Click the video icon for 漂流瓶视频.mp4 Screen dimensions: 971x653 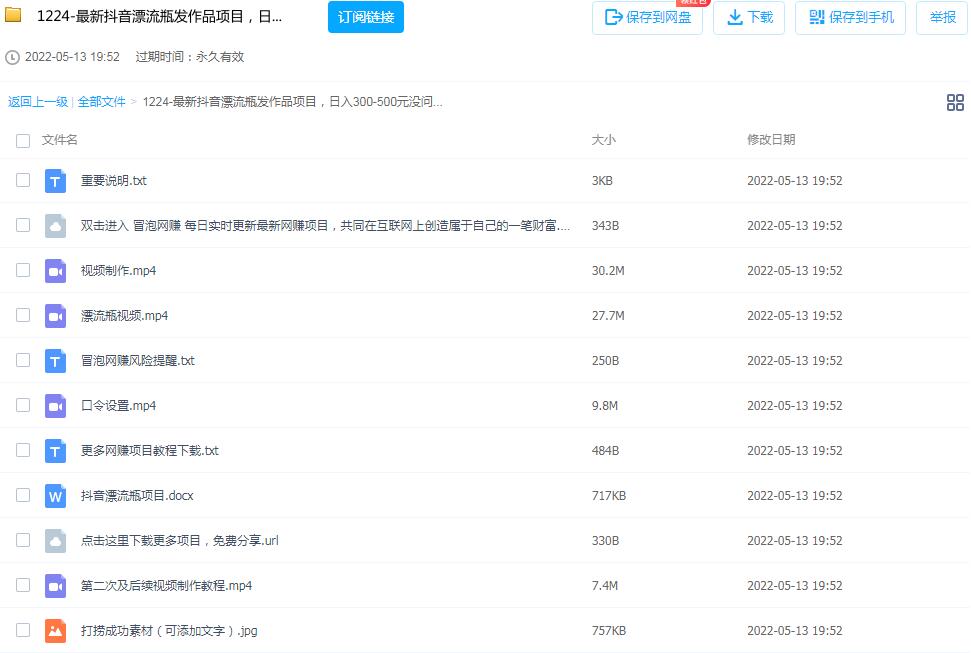pos(55,316)
